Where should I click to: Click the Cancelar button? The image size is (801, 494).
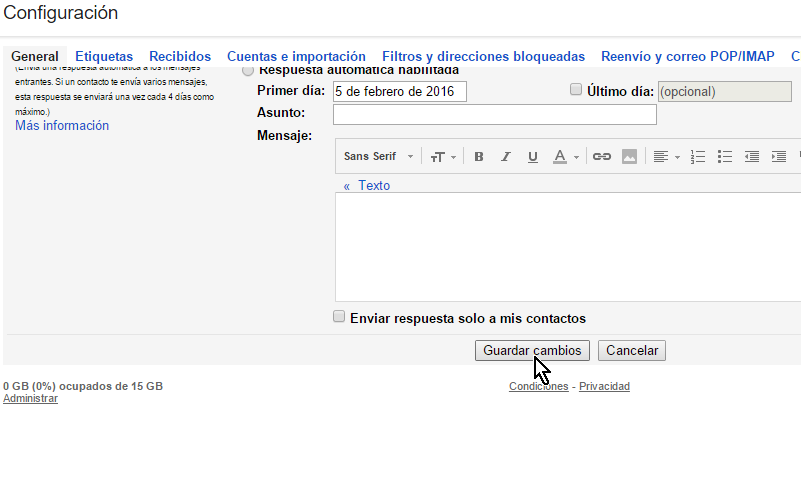pyautogui.click(x=632, y=350)
